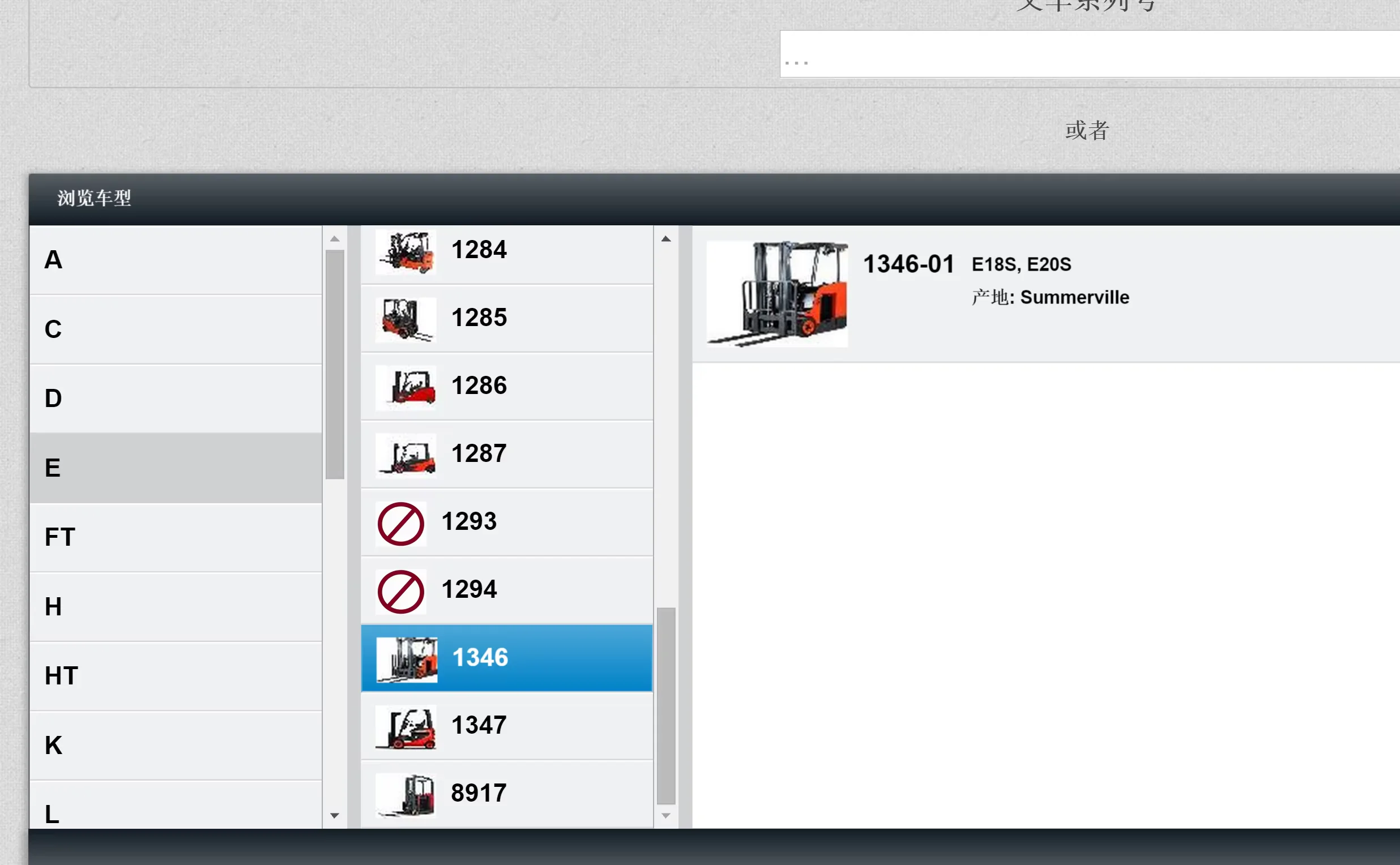
Task: Click the 1287 truck thumbnail
Action: click(x=406, y=455)
